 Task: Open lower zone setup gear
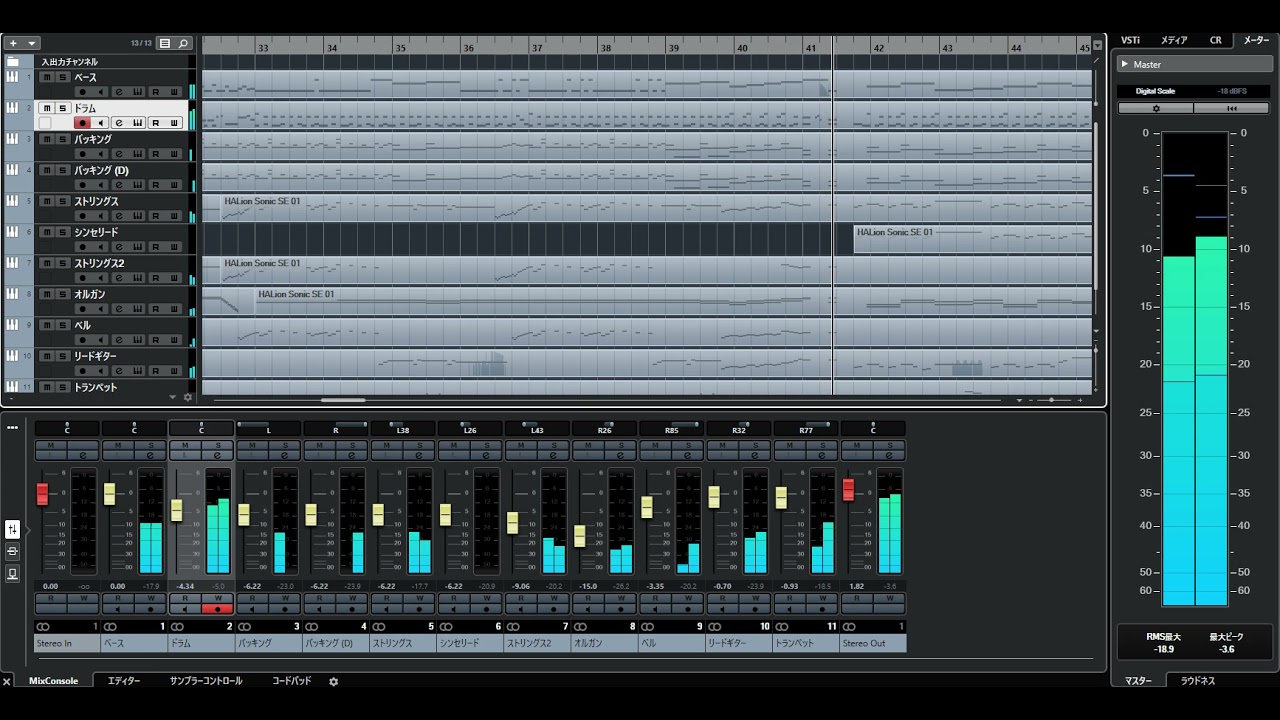point(334,681)
